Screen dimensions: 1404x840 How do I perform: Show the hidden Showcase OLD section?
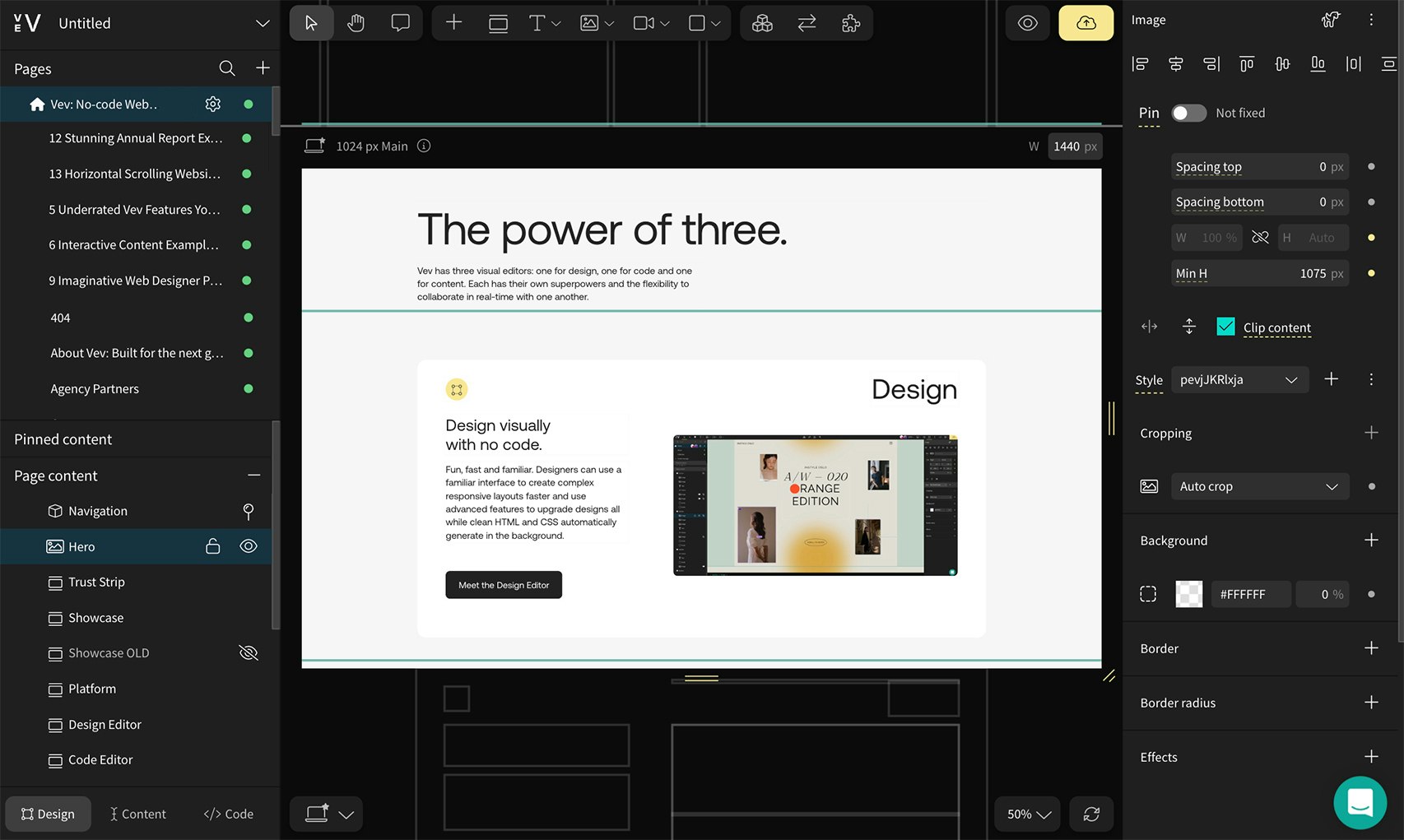249,653
